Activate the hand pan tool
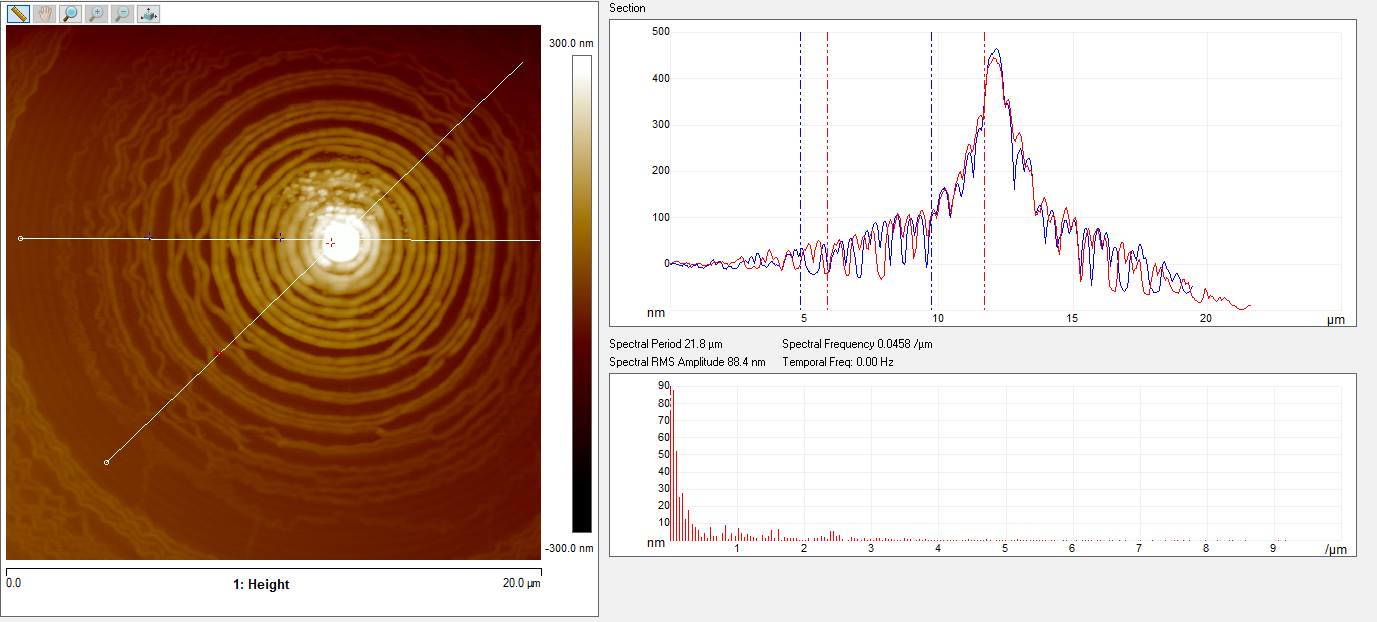The image size is (1377, 622). point(44,14)
